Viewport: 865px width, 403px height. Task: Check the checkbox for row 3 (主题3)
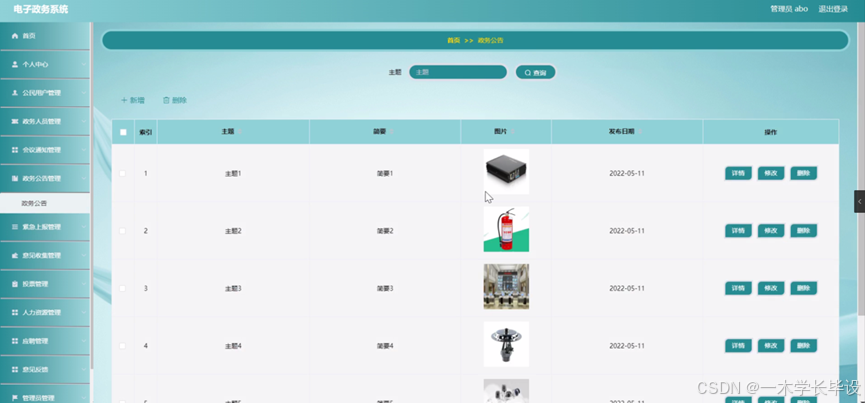click(x=122, y=288)
